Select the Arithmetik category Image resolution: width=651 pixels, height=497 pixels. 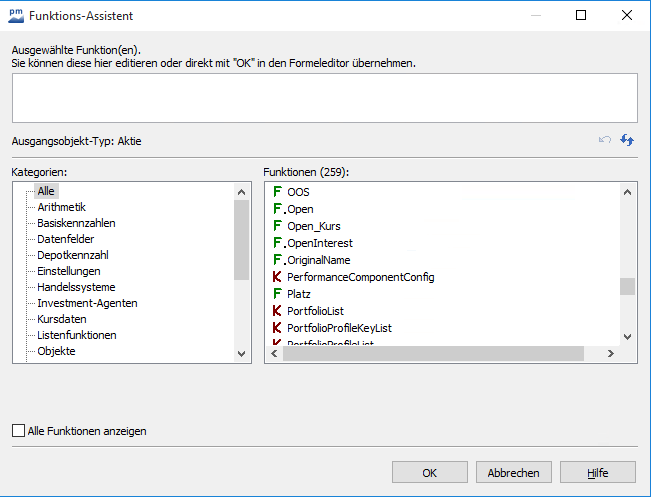[x=61, y=207]
